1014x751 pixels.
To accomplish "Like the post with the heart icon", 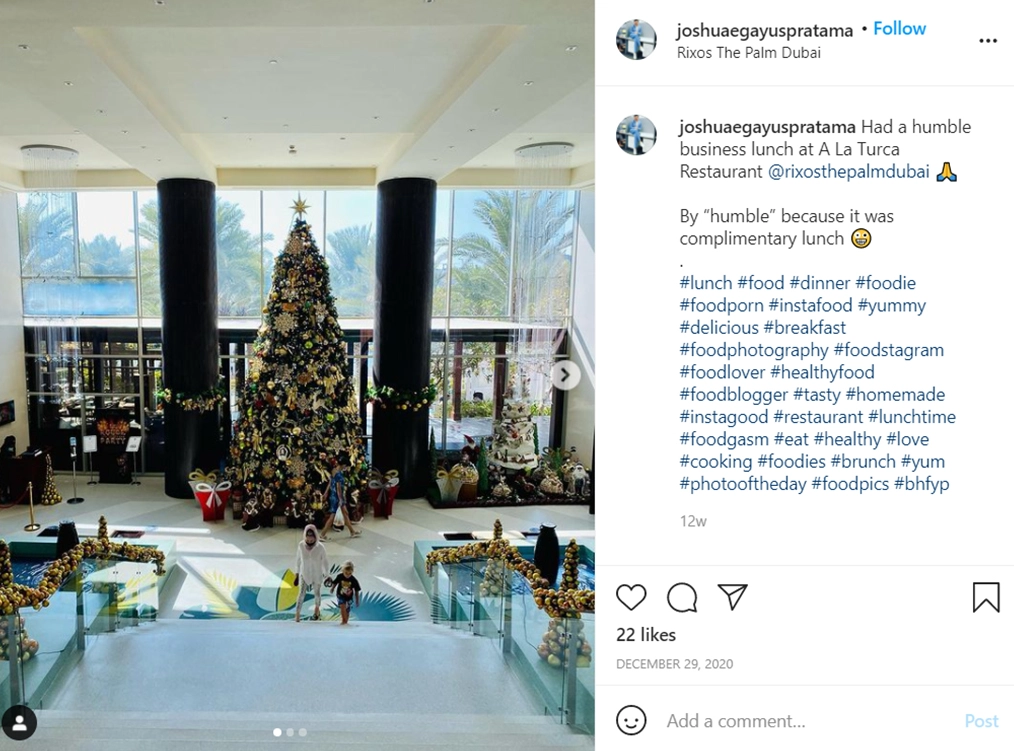I will click(x=631, y=597).
